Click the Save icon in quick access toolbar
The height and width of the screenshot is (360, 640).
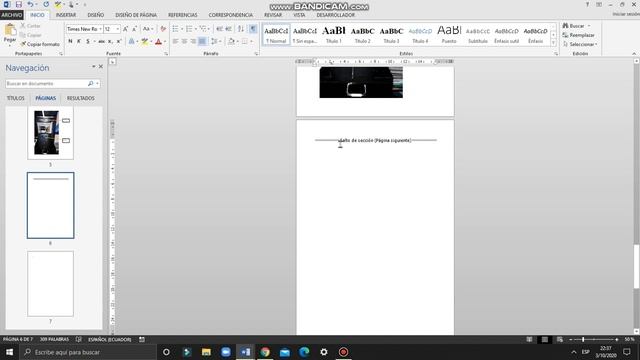coord(18,4)
